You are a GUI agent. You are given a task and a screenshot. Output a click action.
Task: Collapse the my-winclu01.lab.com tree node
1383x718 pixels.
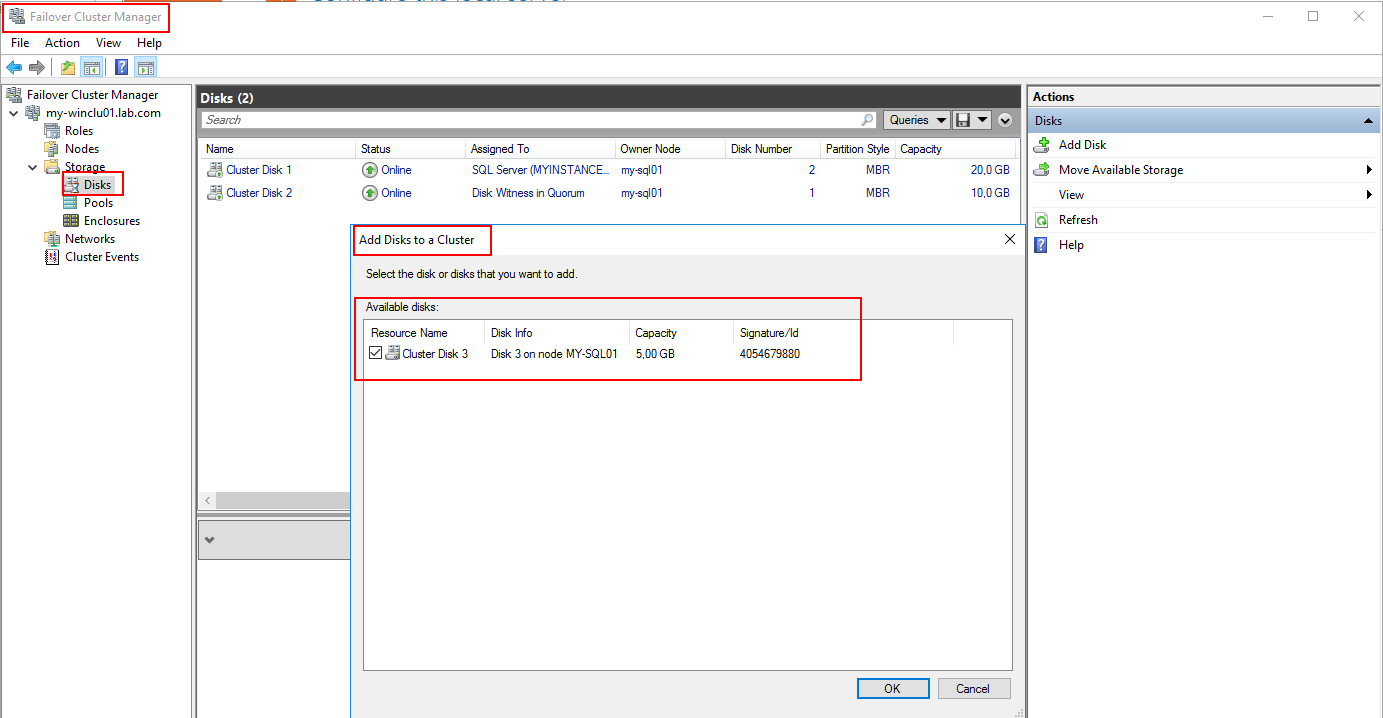14,113
